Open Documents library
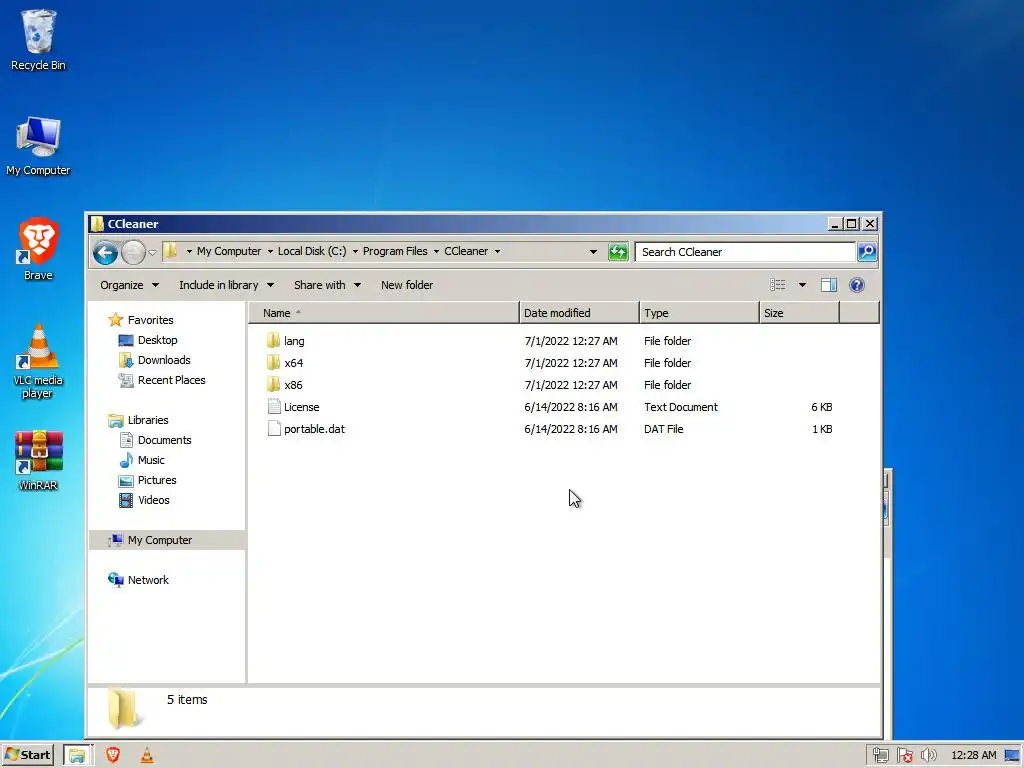The width and height of the screenshot is (1024, 768). (165, 440)
